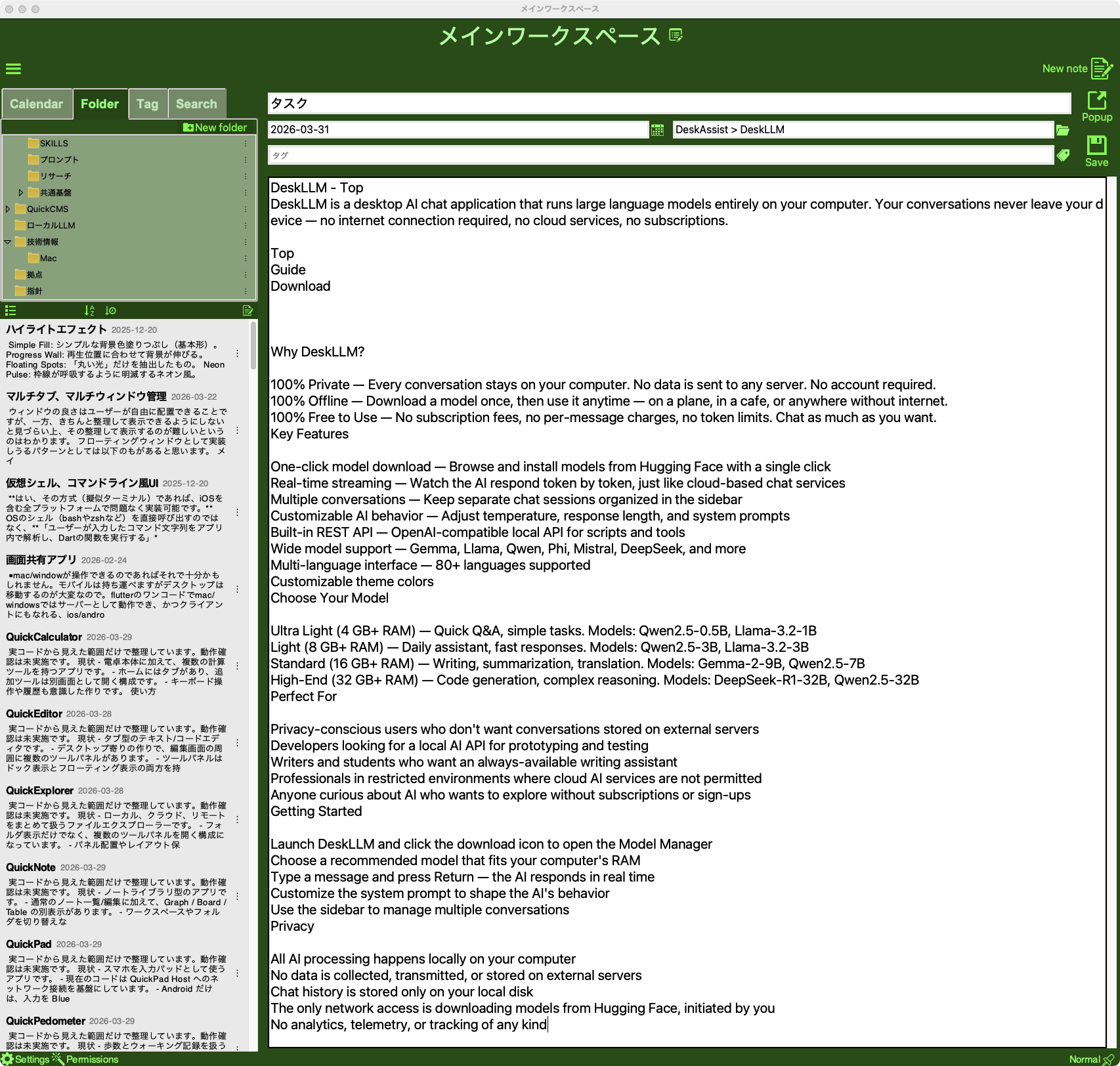The height and width of the screenshot is (1066, 1120).
Task: Switch to the Calendar tab
Action: [37, 104]
